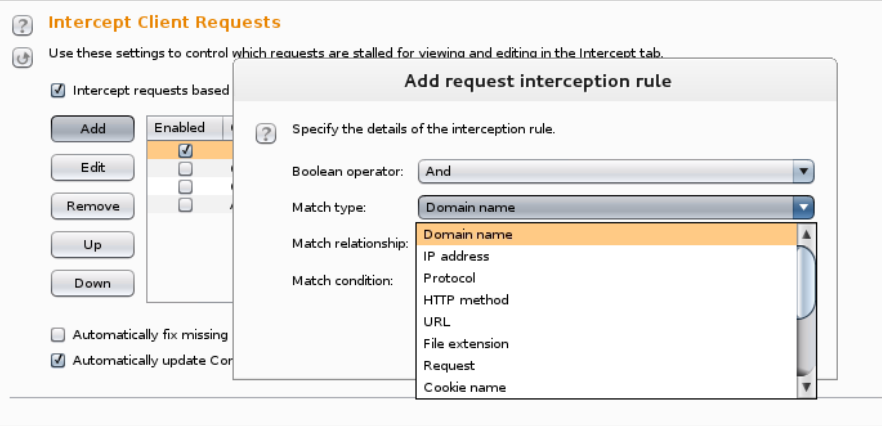Image resolution: width=882 pixels, height=426 pixels.
Task: Select HTTP method option
Action: 465,300
